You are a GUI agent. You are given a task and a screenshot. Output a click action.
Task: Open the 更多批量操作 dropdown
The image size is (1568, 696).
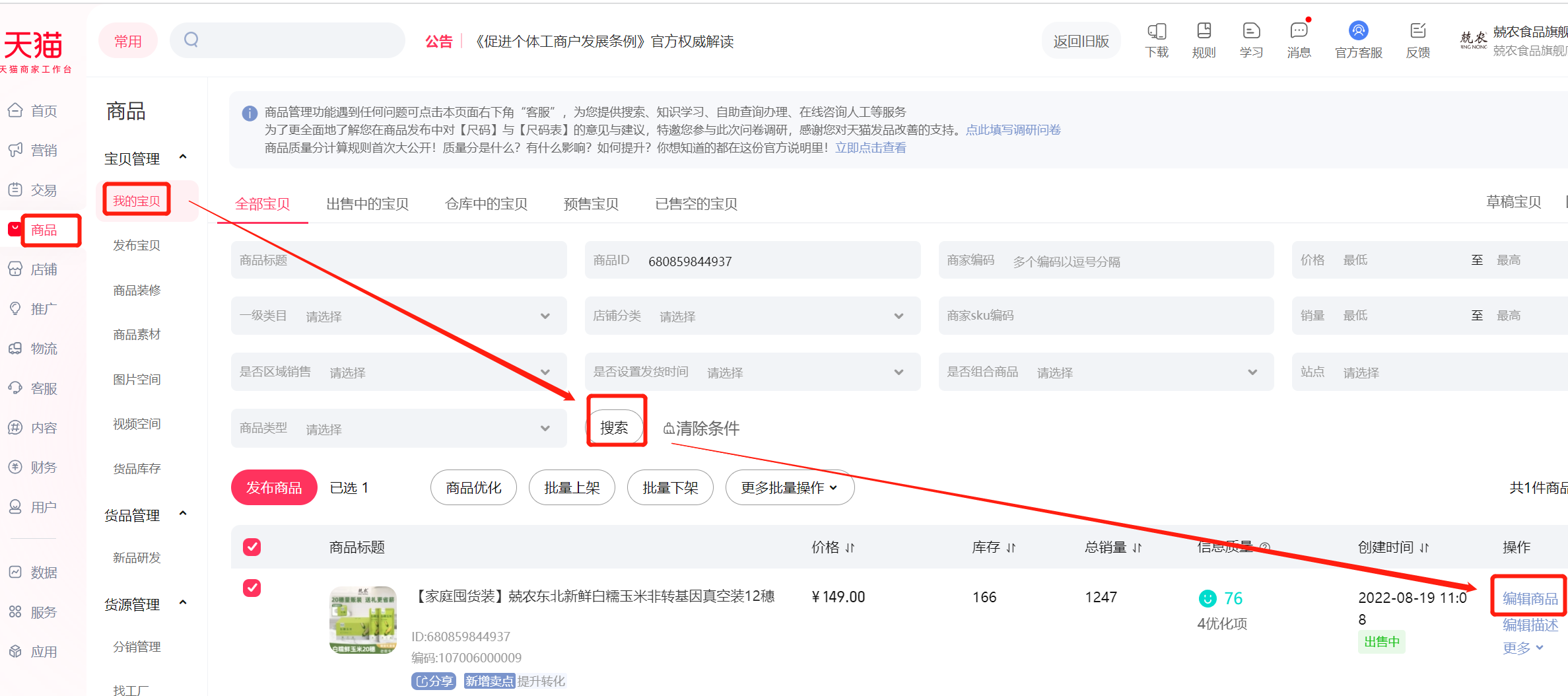tap(790, 487)
